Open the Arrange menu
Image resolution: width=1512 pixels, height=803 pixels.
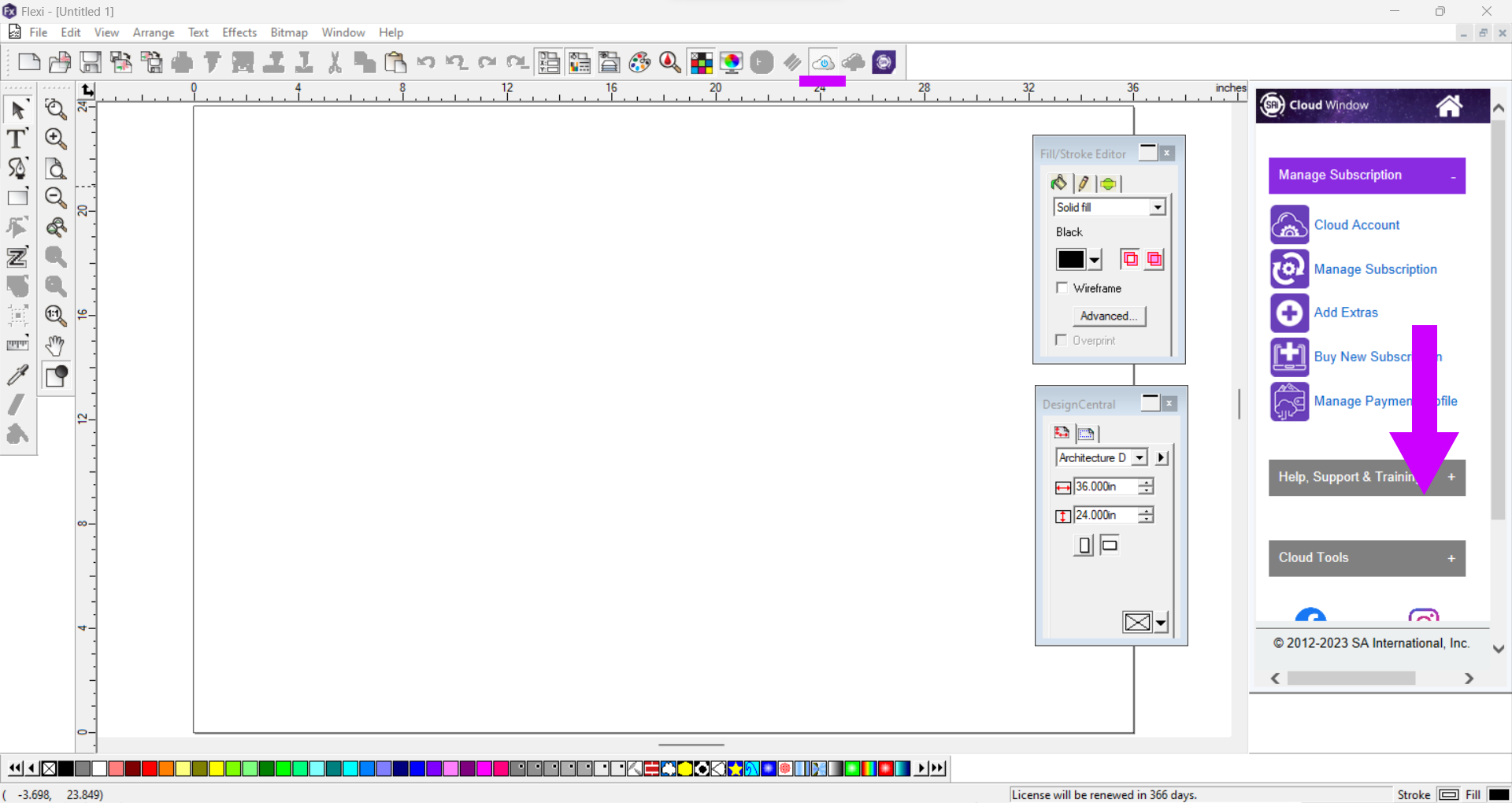[154, 32]
